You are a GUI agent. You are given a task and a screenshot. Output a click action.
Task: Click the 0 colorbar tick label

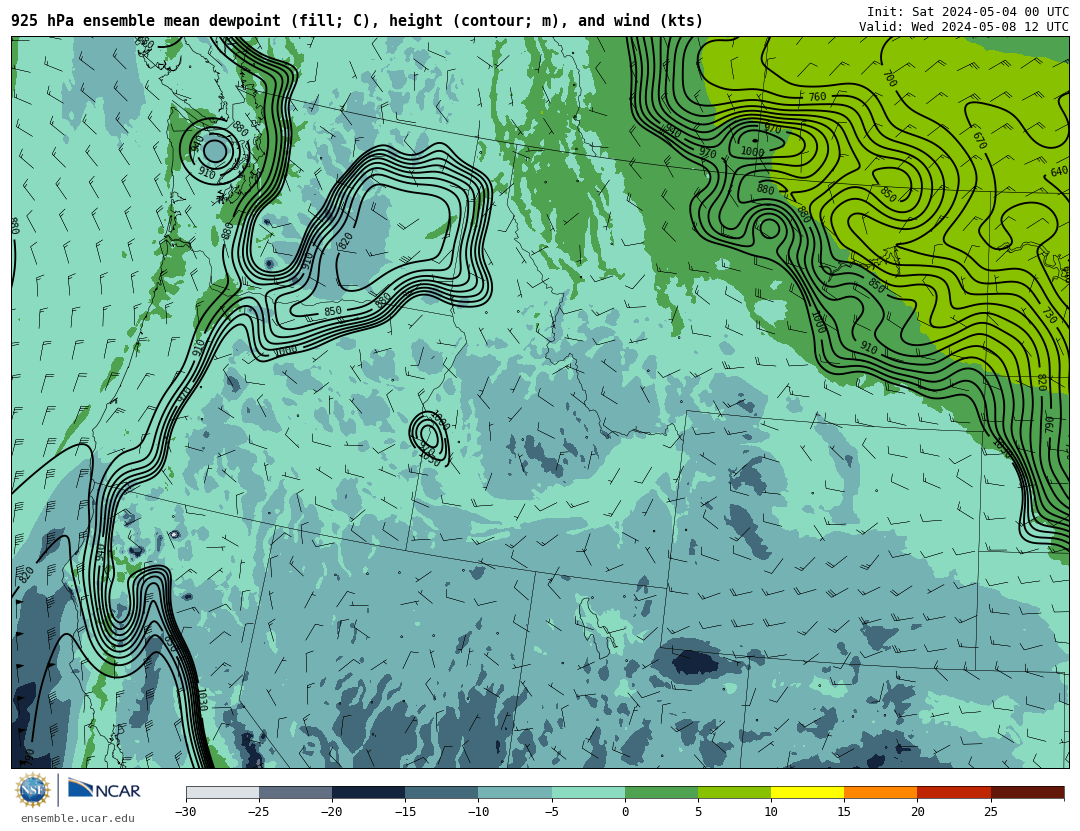pos(625,812)
